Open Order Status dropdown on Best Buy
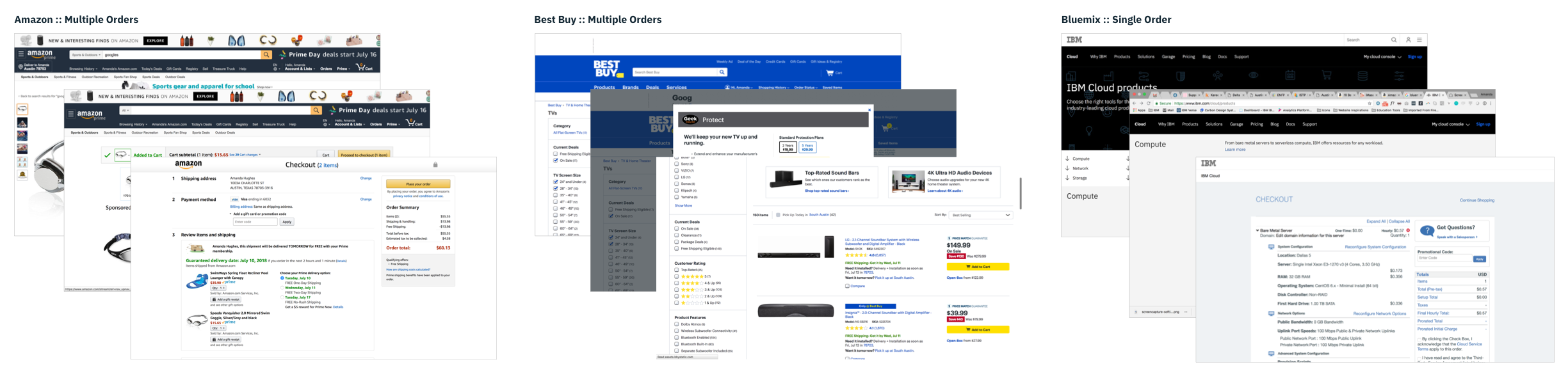The height and width of the screenshot is (378, 1568). pos(806,88)
